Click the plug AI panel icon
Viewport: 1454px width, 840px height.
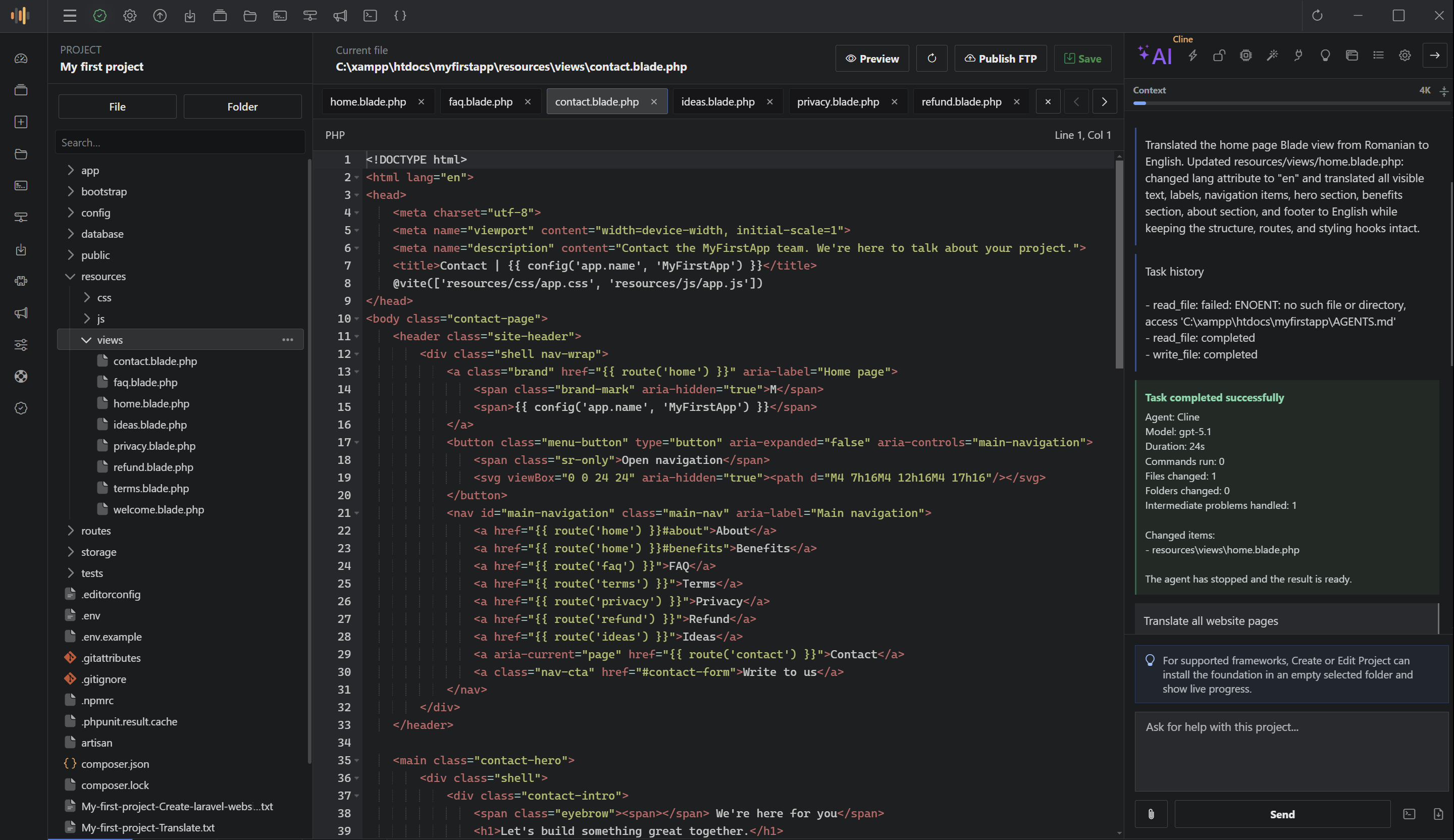(x=1299, y=56)
